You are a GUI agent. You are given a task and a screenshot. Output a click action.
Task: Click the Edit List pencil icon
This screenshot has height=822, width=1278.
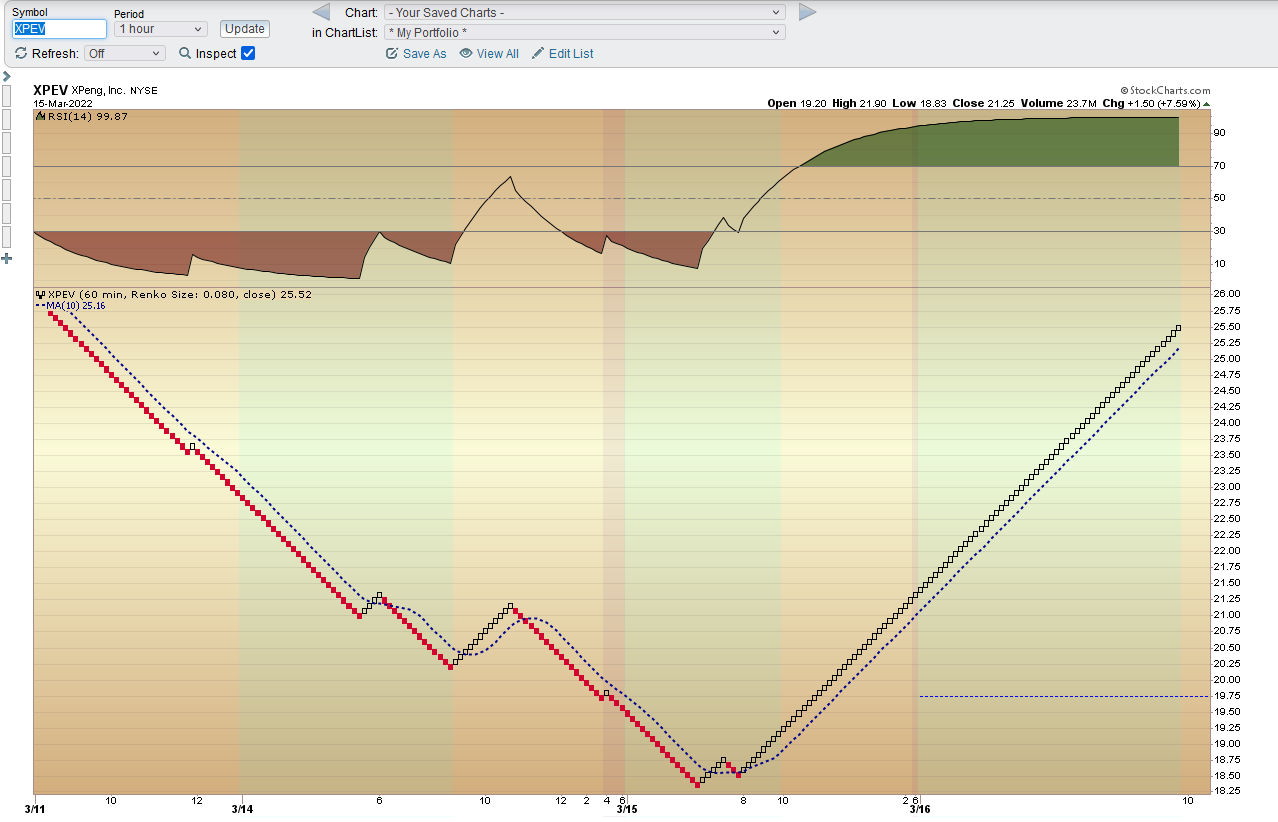point(538,54)
